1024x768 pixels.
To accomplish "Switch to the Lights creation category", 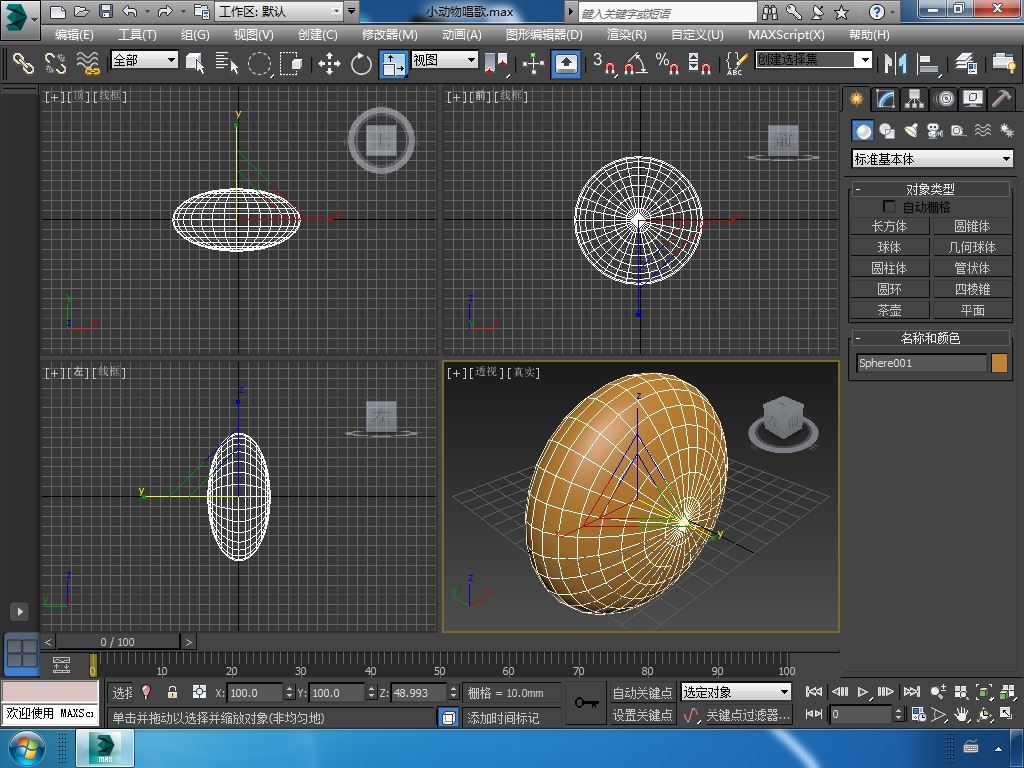I will coord(910,131).
